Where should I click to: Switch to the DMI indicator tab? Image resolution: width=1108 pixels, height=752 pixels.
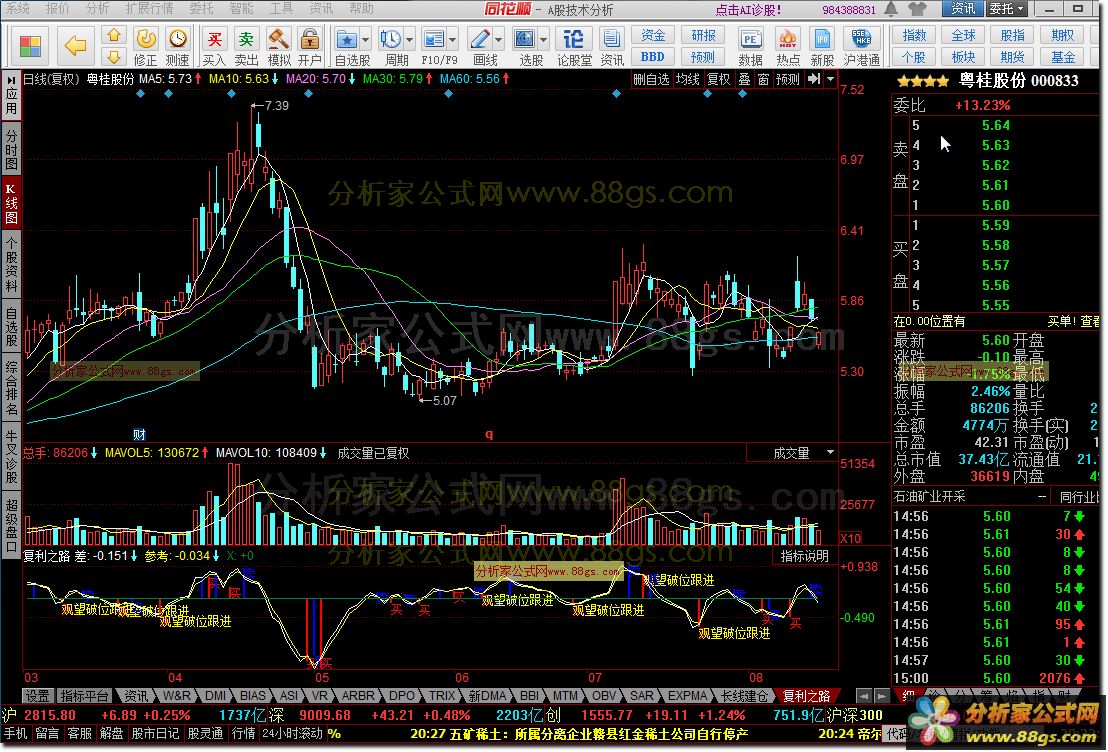[x=216, y=695]
